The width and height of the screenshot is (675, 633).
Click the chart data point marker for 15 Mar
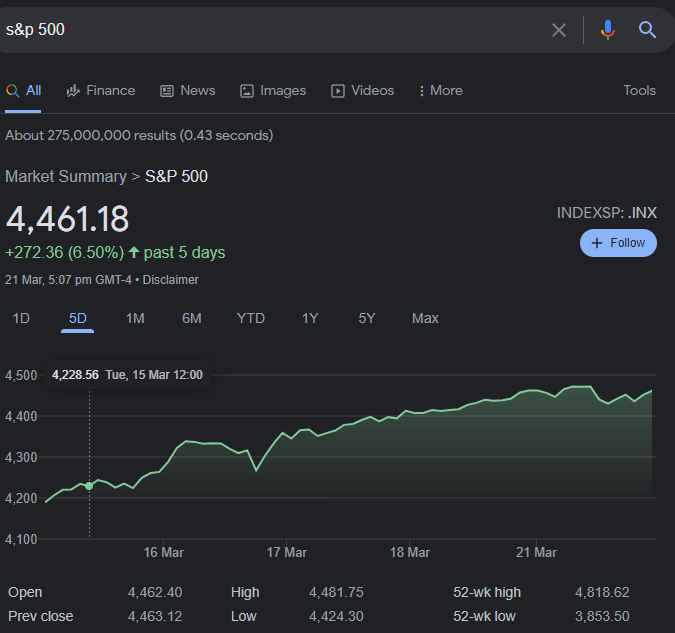89,486
